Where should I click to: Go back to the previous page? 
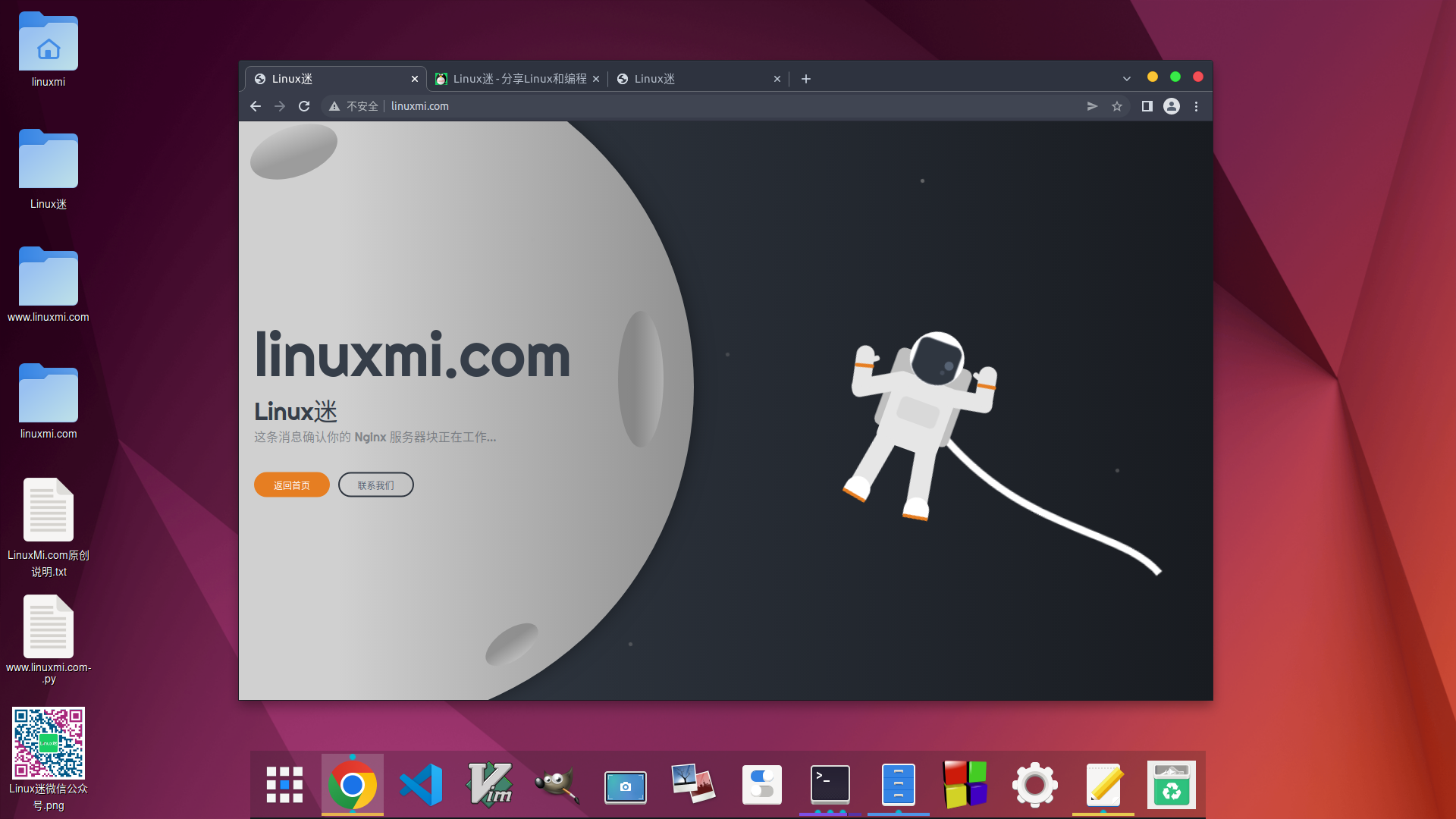(256, 106)
